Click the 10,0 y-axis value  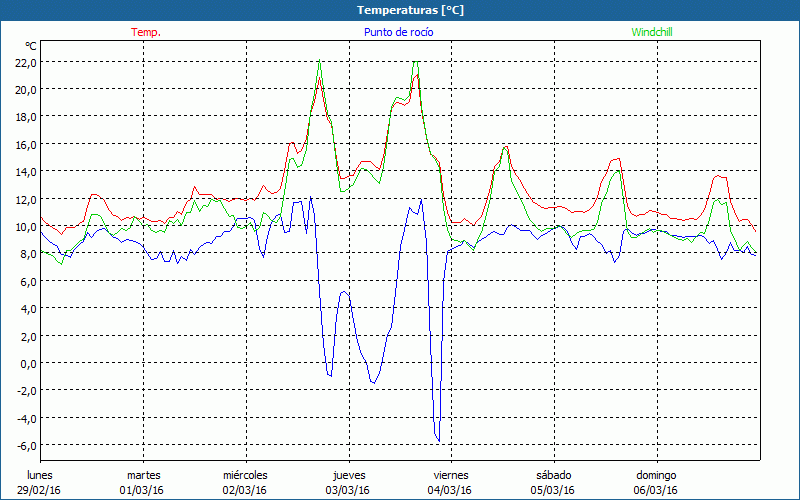click(x=25, y=226)
